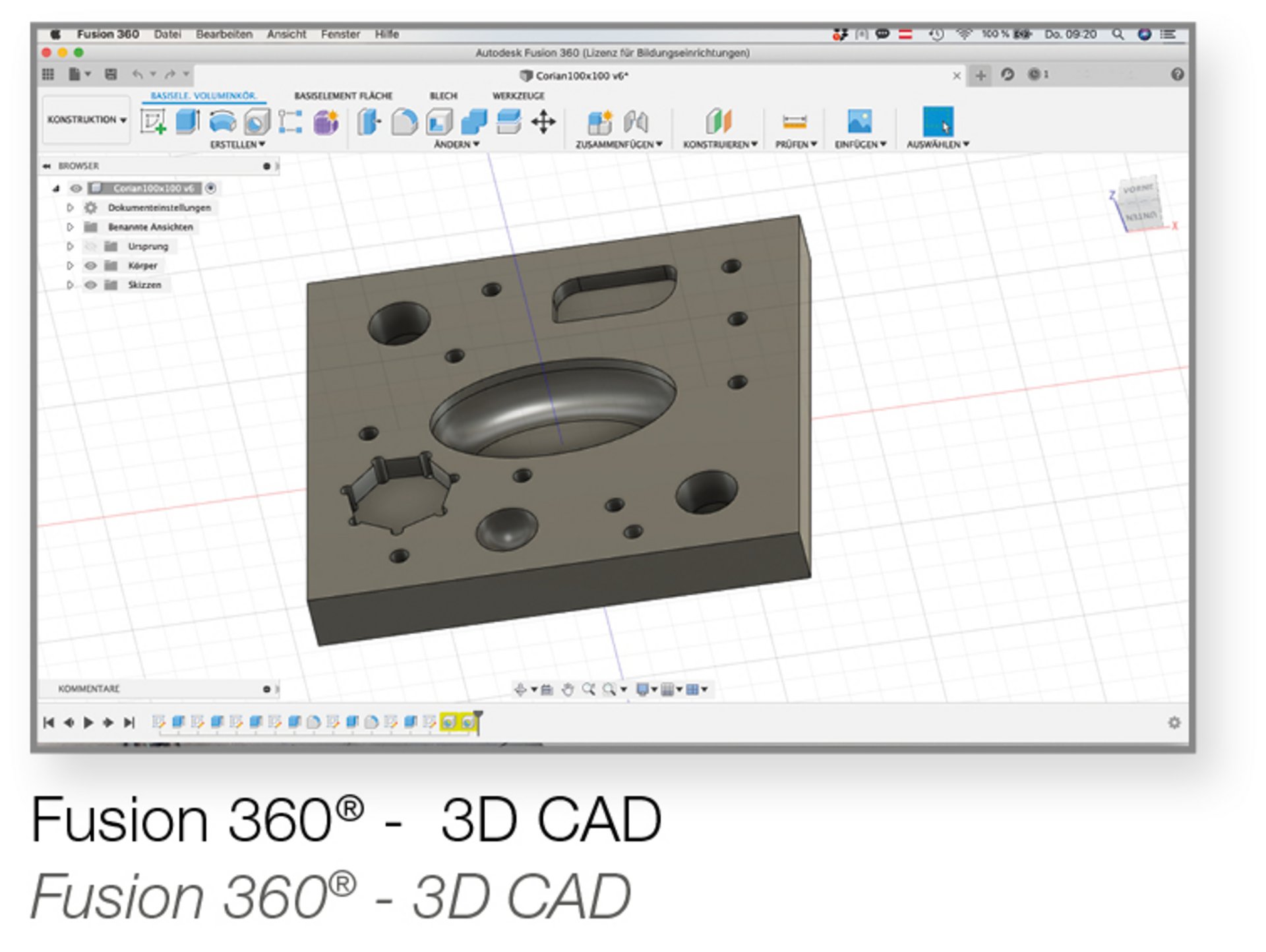The width and height of the screenshot is (1266, 952).
Task: Open the ÄNDERN dropdown menu
Action: (456, 144)
